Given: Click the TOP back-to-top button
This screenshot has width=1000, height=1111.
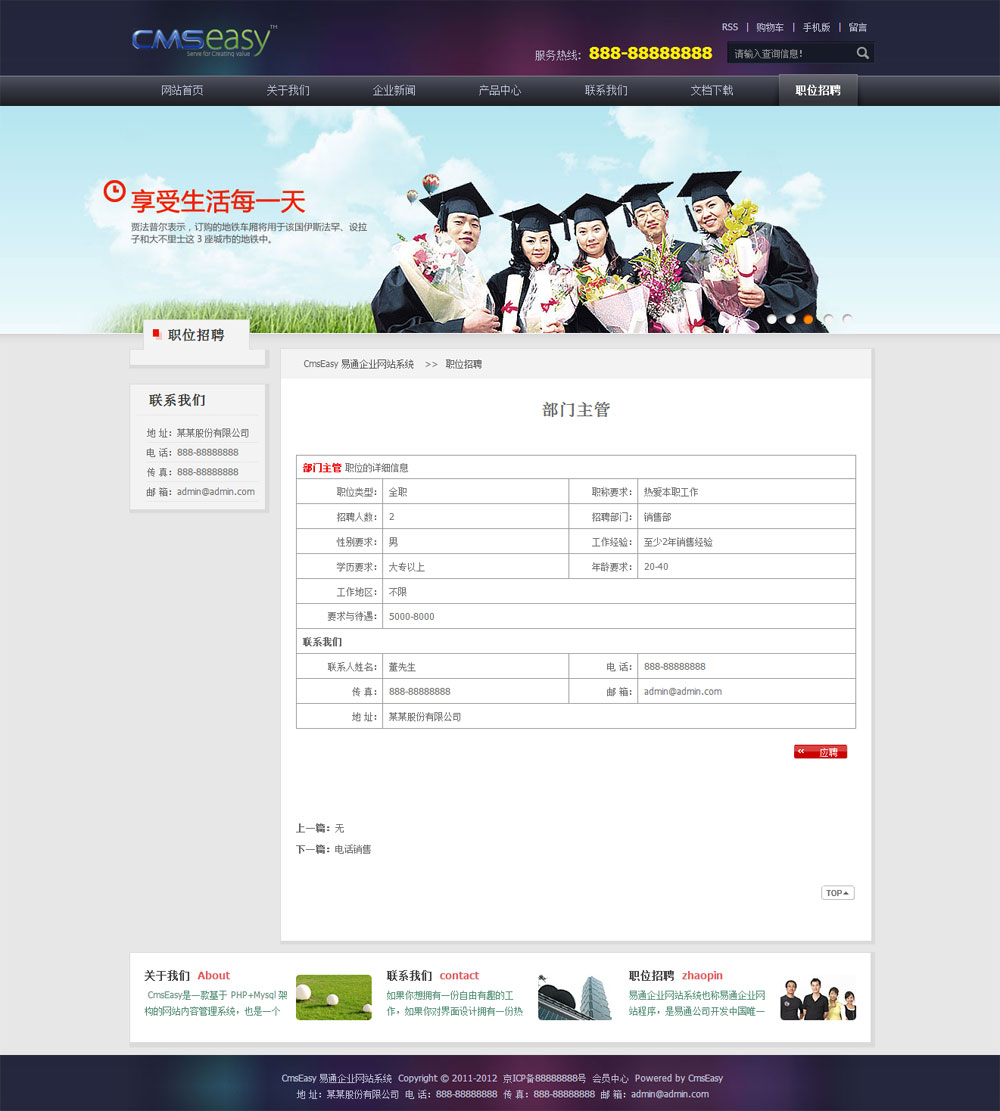Looking at the screenshot, I should (x=837, y=893).
